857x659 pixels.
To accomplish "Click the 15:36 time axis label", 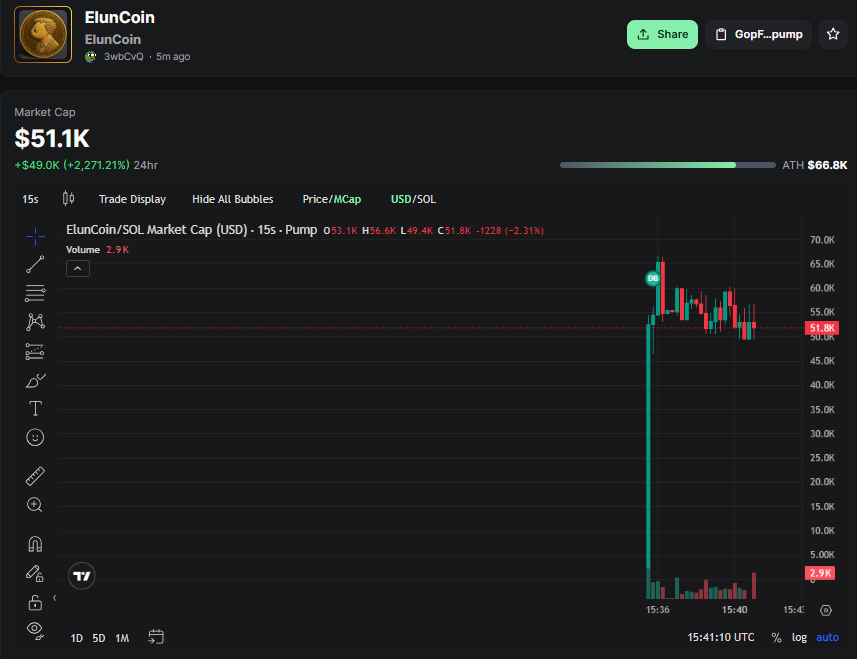I will 658,610.
